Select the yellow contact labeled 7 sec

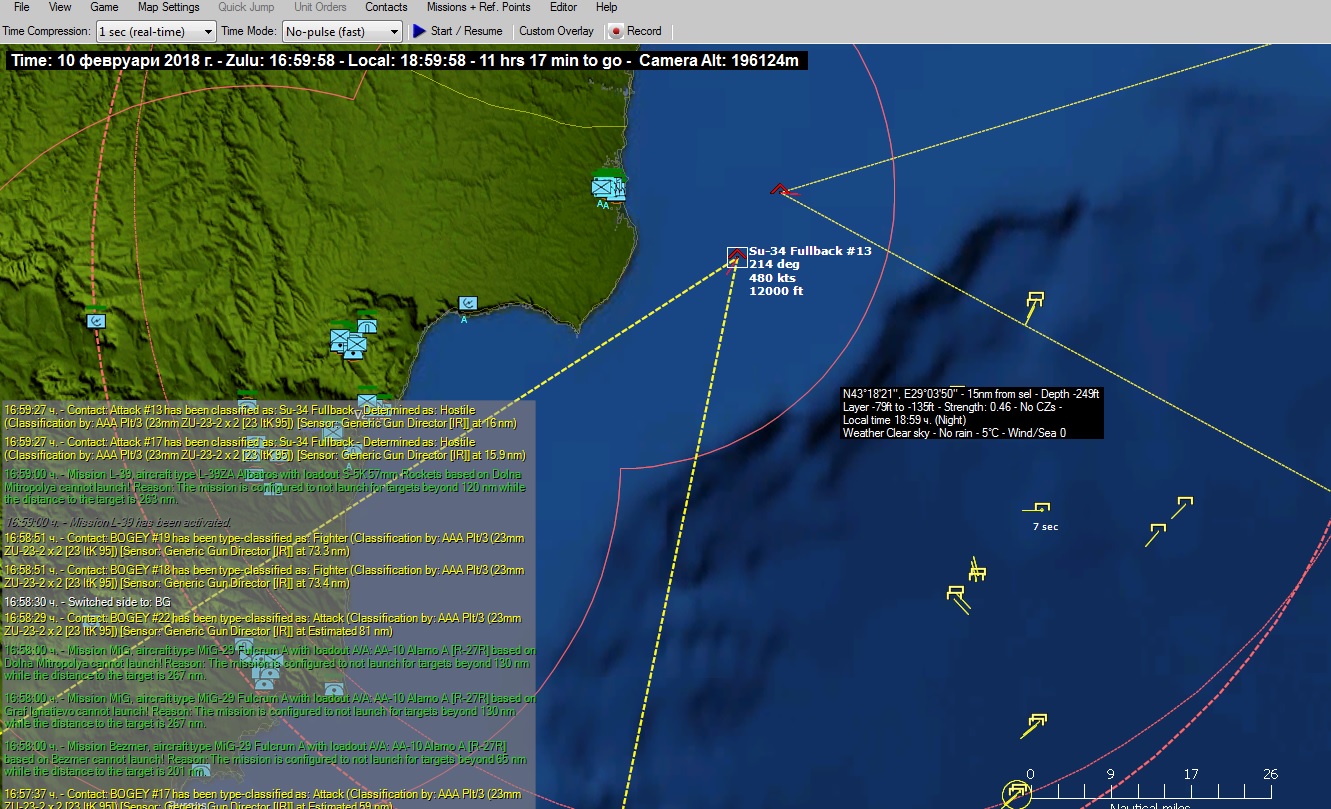(1042, 509)
